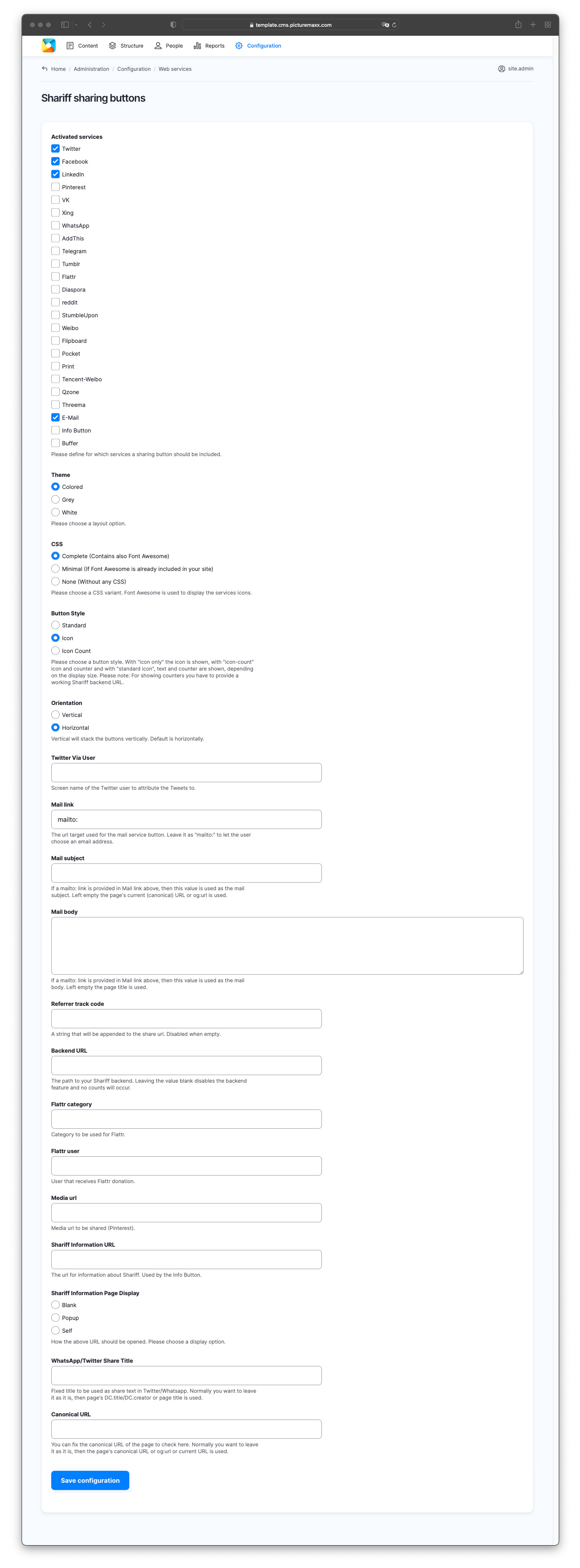Uncheck the E-Mail service checkbox

click(56, 418)
